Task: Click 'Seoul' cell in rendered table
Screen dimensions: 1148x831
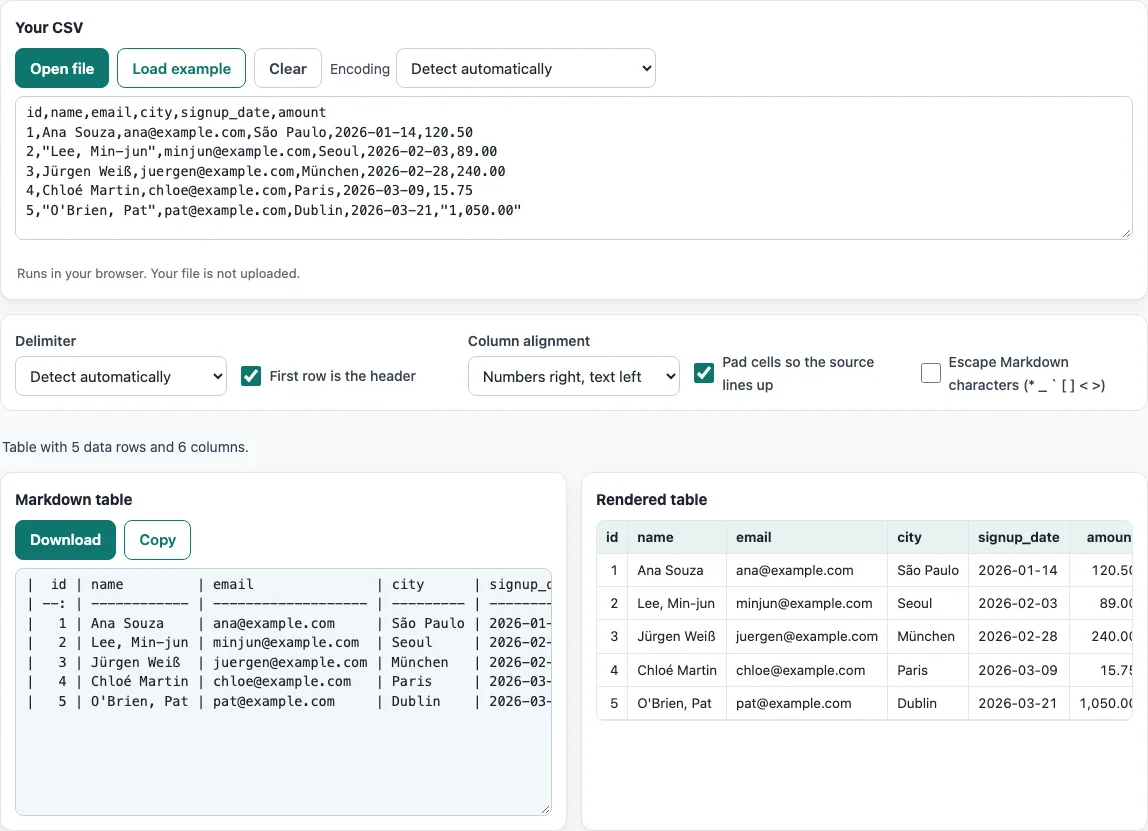Action: (x=928, y=603)
